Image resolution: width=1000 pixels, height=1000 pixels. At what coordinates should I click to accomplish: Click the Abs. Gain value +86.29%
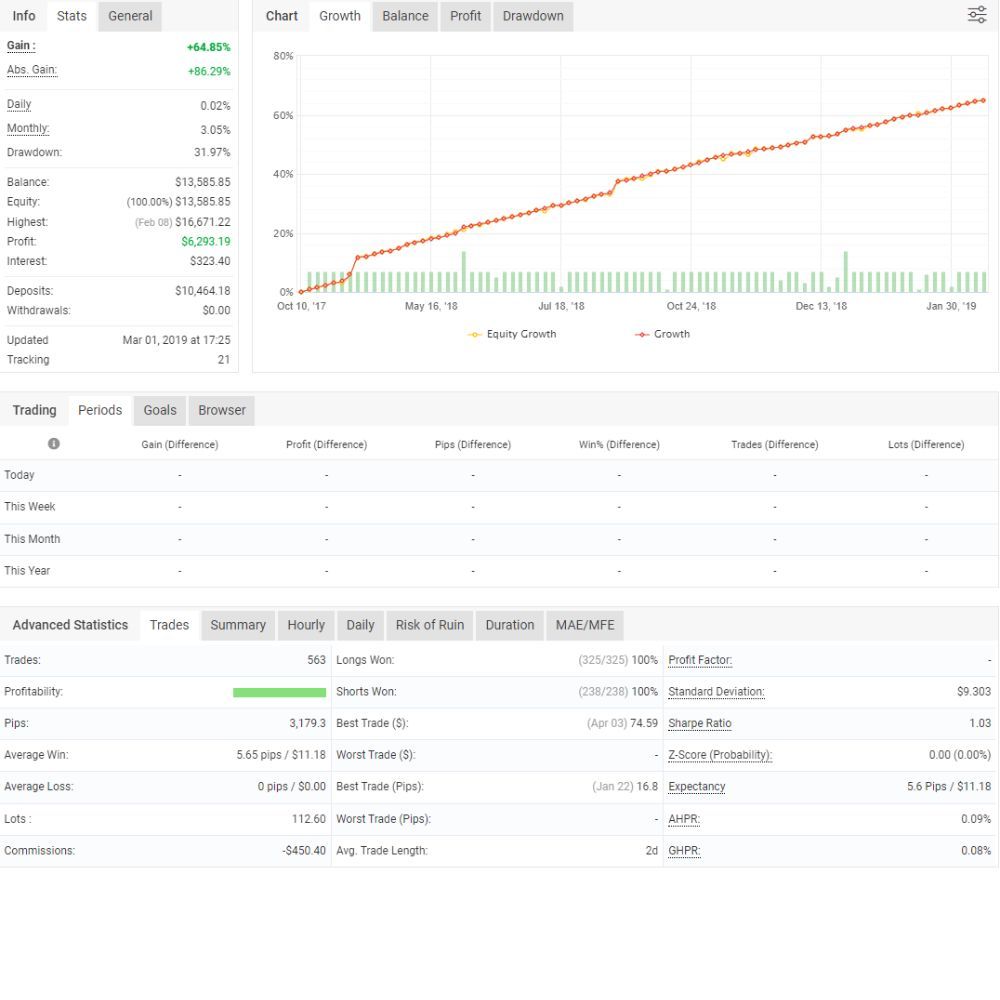[209, 71]
